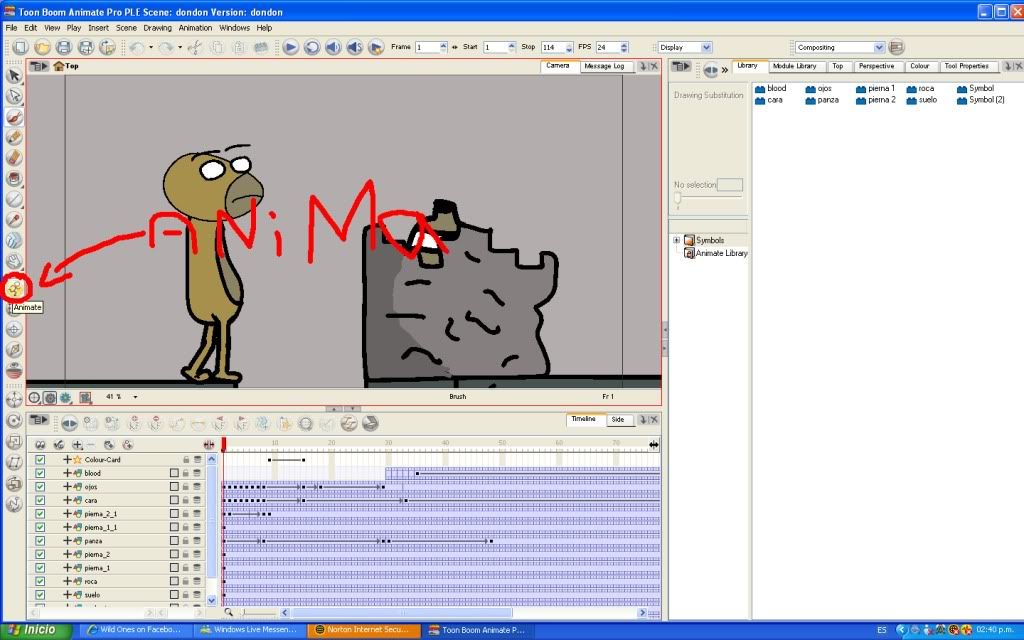Toggle the solo box on cara layer

click(174, 500)
